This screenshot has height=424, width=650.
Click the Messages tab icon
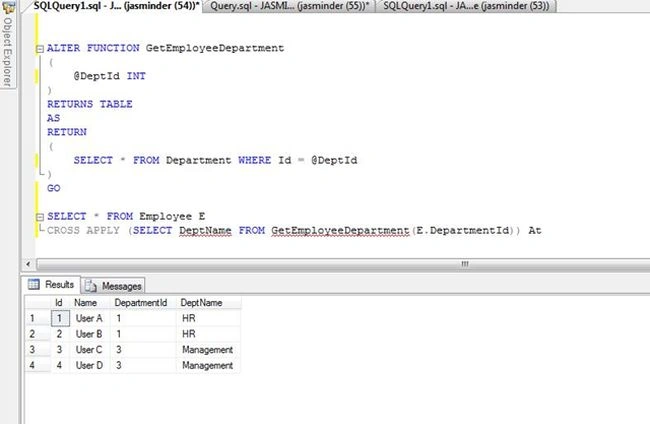[90, 286]
